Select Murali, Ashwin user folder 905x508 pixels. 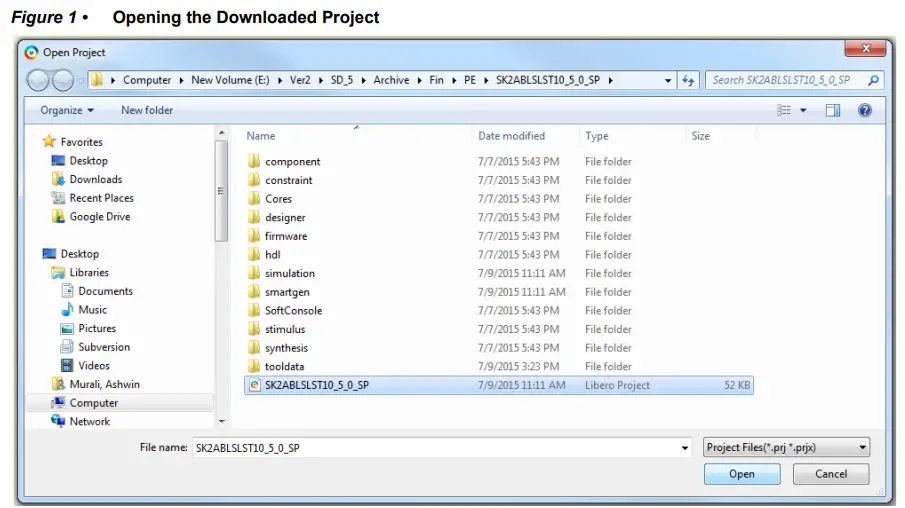pyautogui.click(x=104, y=384)
